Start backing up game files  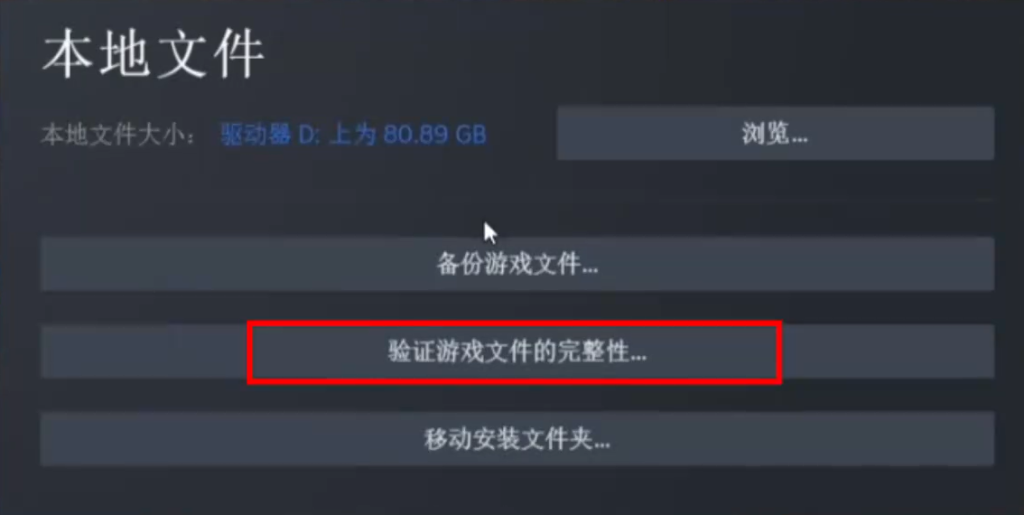(x=517, y=264)
